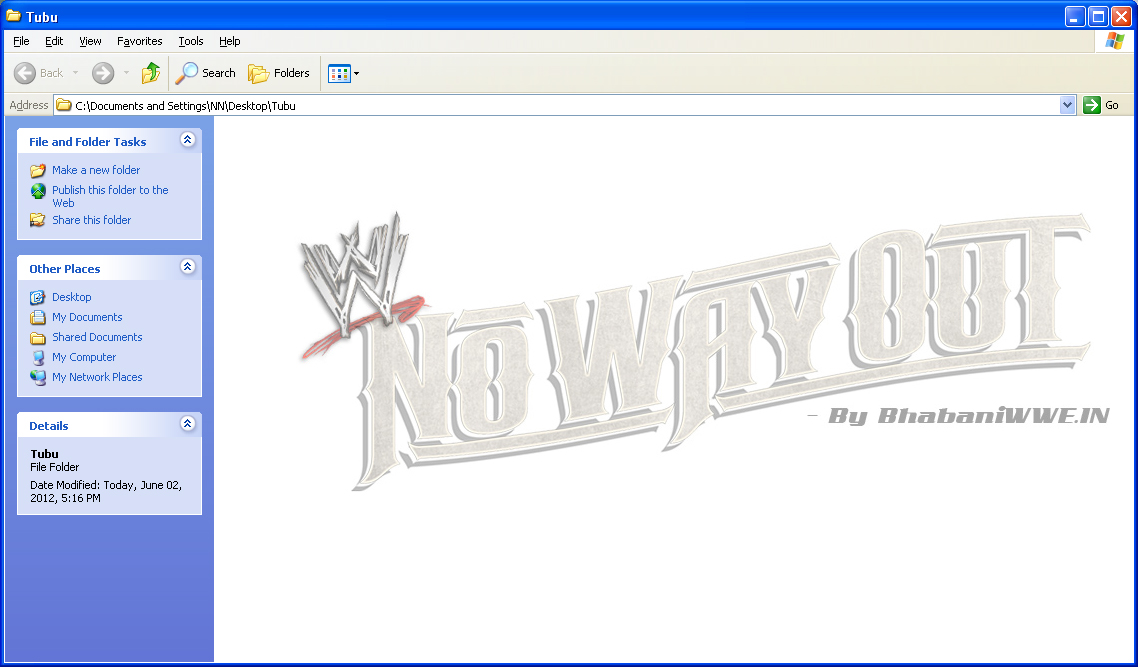Open the Favorites menu
The height and width of the screenshot is (667, 1138).
[139, 41]
